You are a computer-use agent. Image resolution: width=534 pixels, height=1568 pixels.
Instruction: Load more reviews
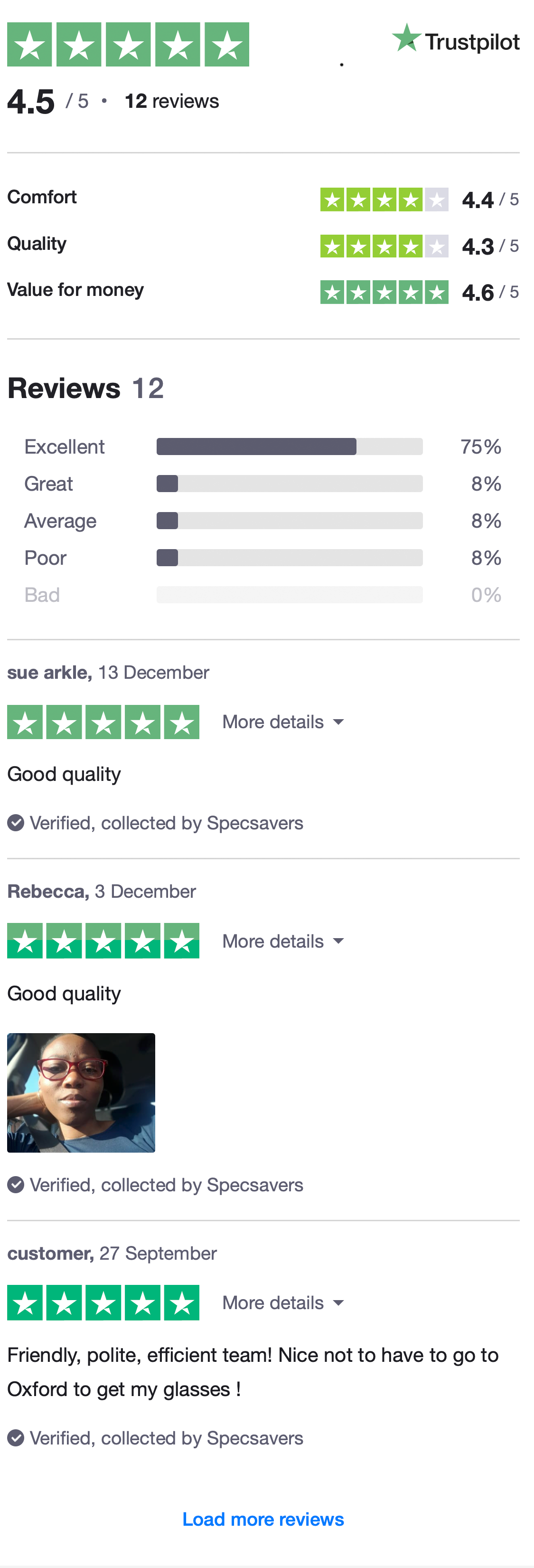click(x=263, y=1519)
